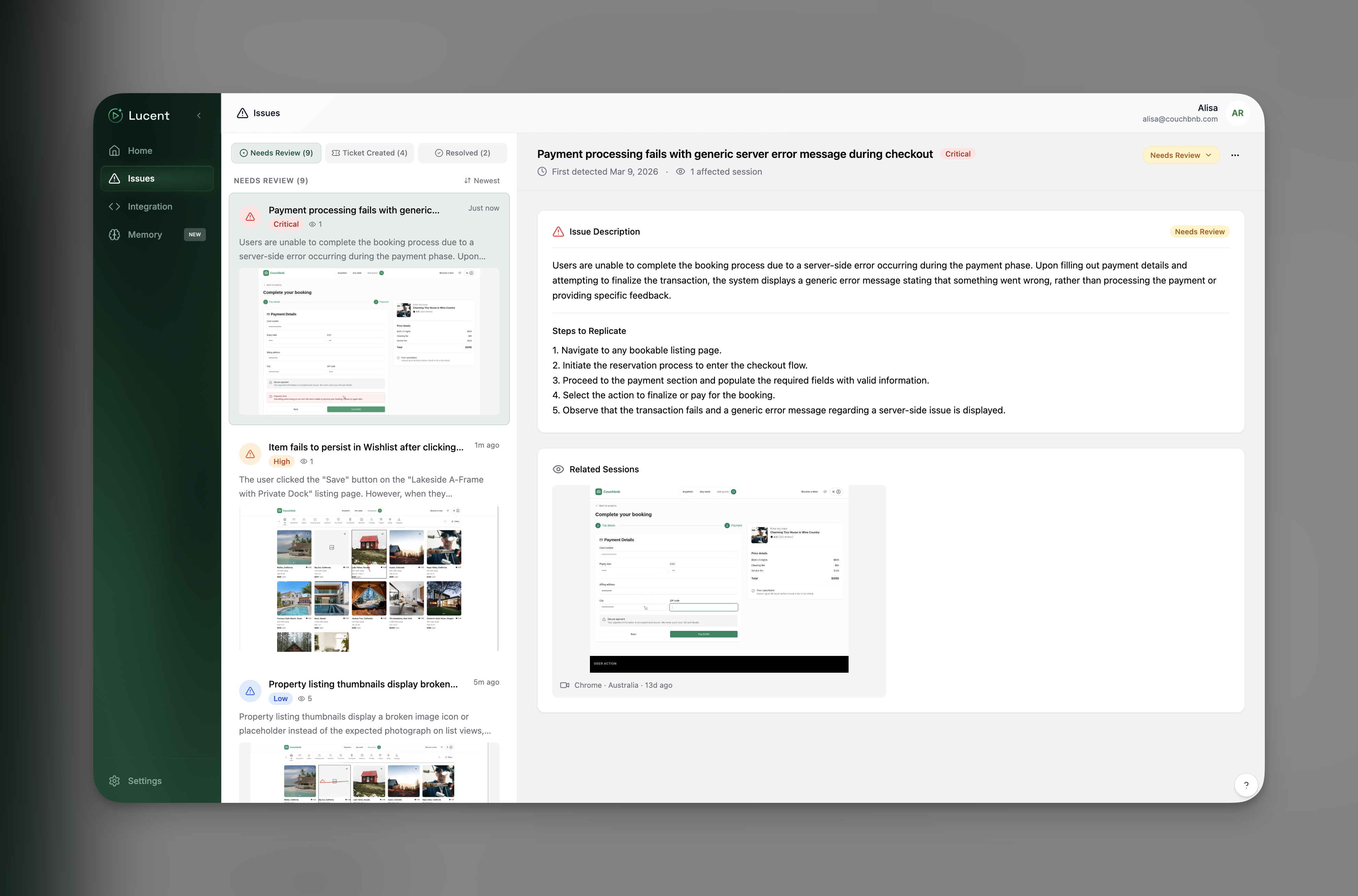Open Settings via the gear icon
The width and height of the screenshot is (1358, 896).
click(115, 781)
